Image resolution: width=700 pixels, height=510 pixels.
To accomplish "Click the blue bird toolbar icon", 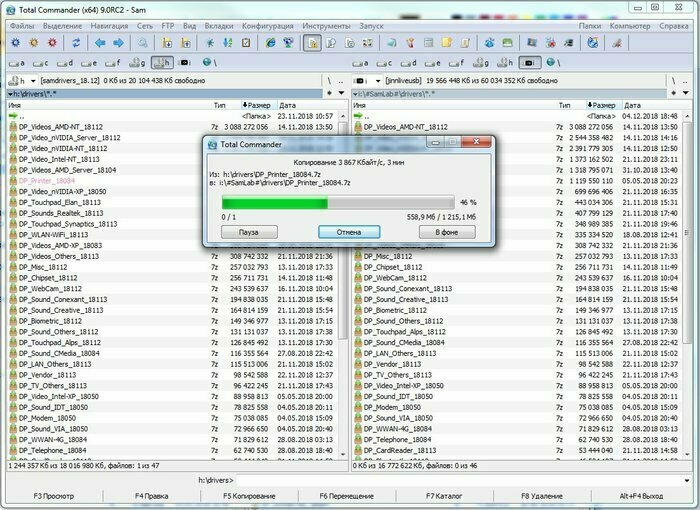I will [489, 43].
